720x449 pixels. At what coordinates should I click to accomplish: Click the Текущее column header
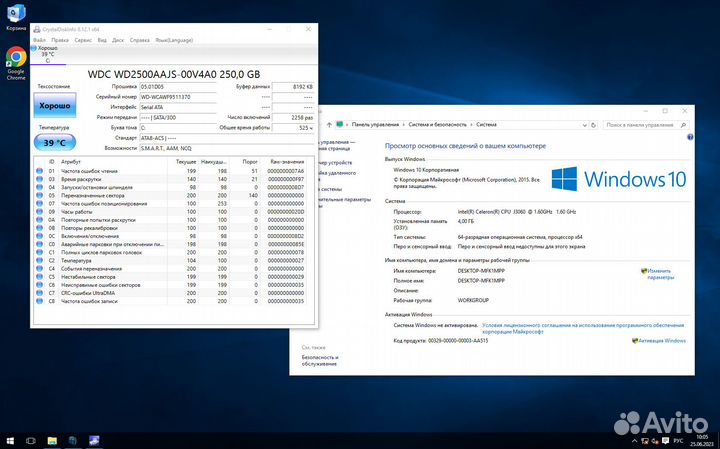(x=186, y=162)
